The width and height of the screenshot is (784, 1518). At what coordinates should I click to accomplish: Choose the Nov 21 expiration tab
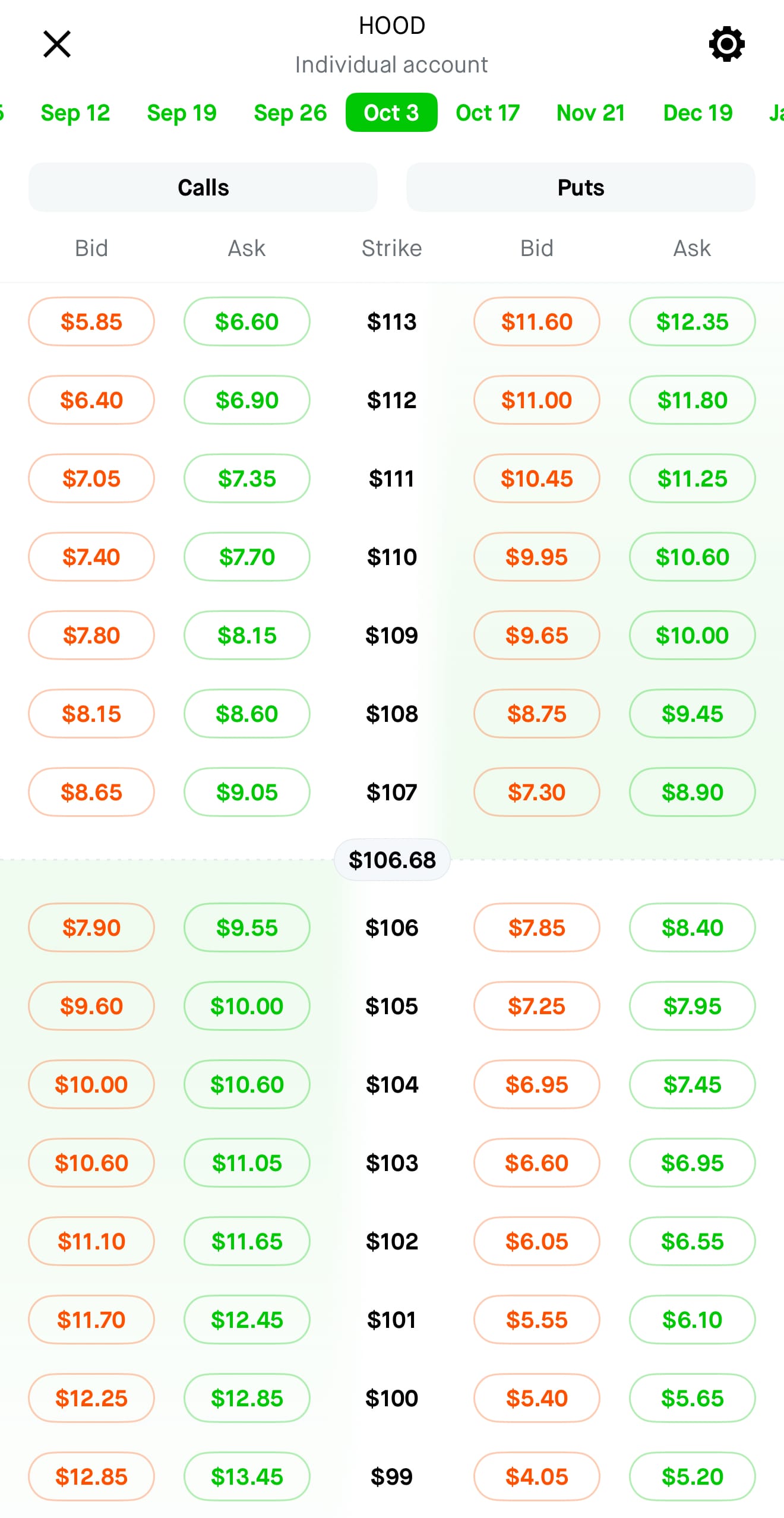point(591,112)
